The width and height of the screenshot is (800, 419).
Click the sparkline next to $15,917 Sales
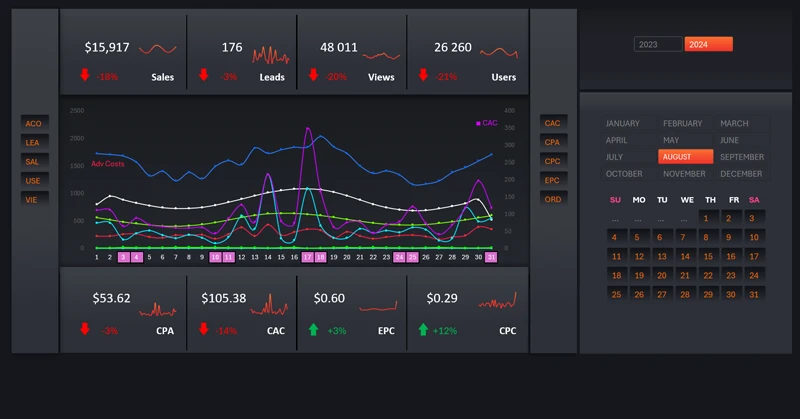click(158, 48)
